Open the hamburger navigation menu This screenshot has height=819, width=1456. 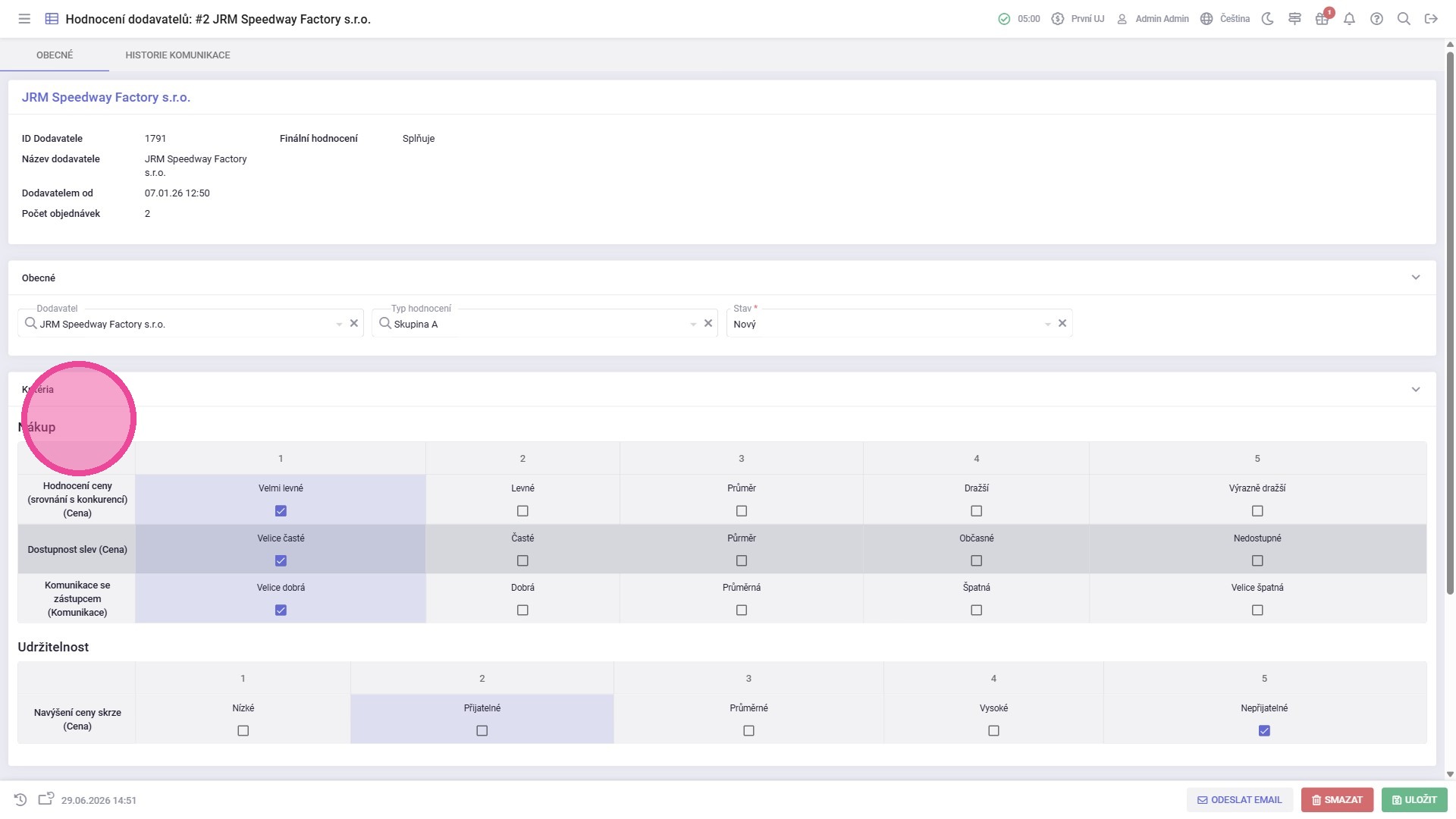(x=24, y=19)
